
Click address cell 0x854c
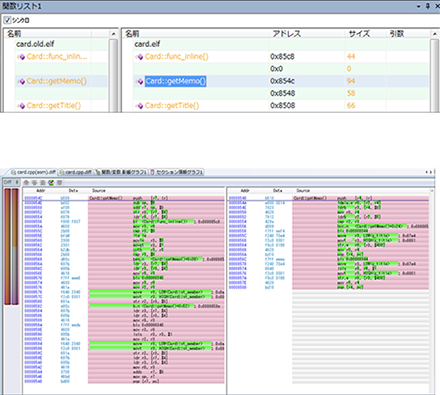click(282, 81)
